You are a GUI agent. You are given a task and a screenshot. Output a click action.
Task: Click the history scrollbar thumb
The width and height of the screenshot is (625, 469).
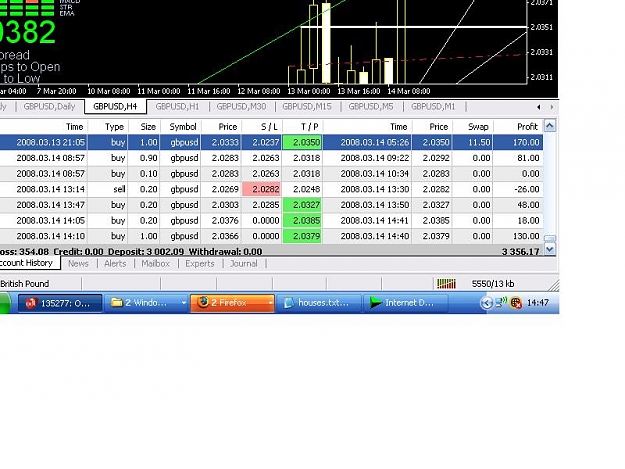(x=550, y=238)
